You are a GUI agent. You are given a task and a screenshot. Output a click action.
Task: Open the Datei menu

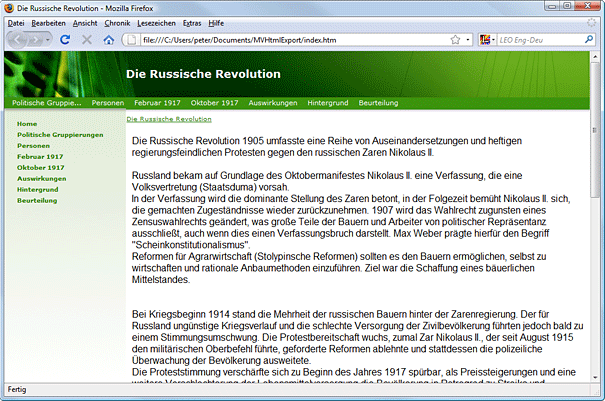(16, 23)
